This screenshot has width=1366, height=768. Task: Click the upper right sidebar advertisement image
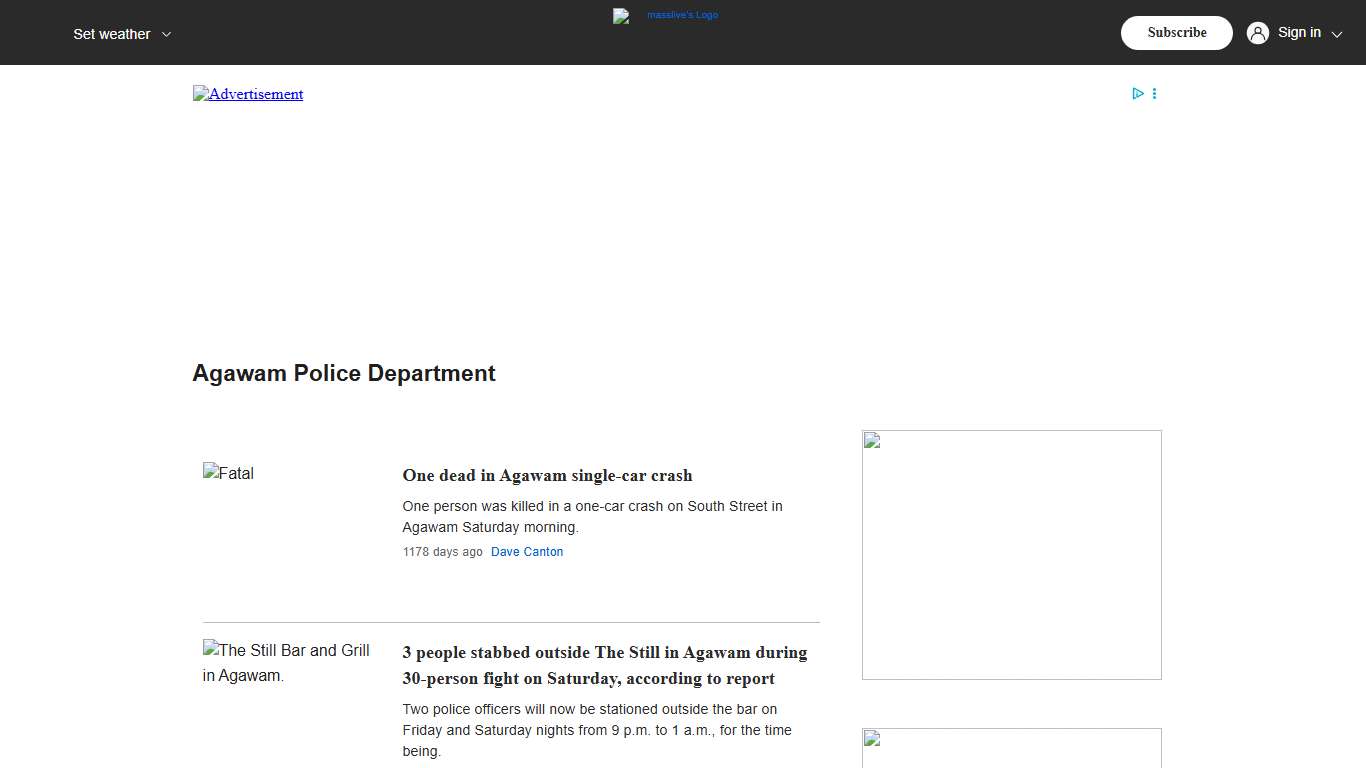pos(1011,554)
